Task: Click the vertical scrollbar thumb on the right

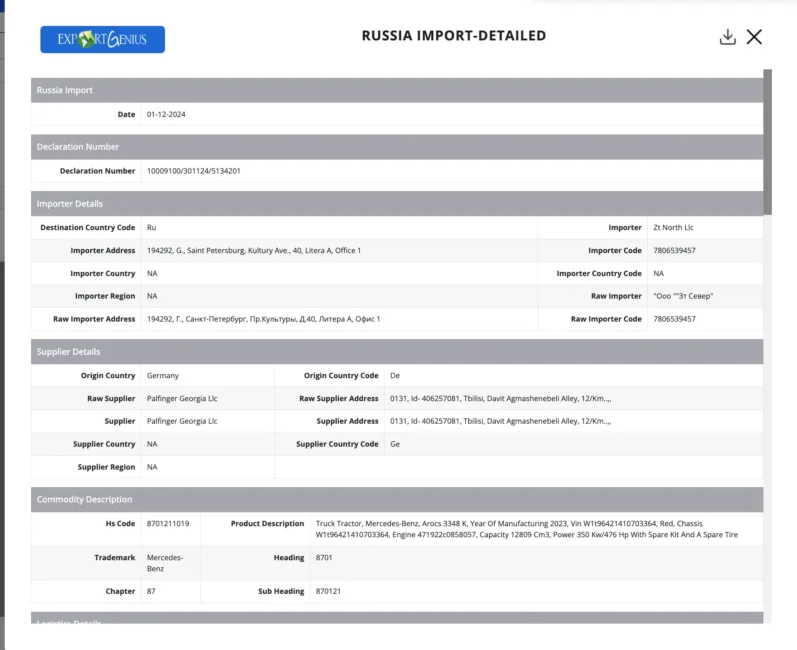Action: click(x=768, y=142)
